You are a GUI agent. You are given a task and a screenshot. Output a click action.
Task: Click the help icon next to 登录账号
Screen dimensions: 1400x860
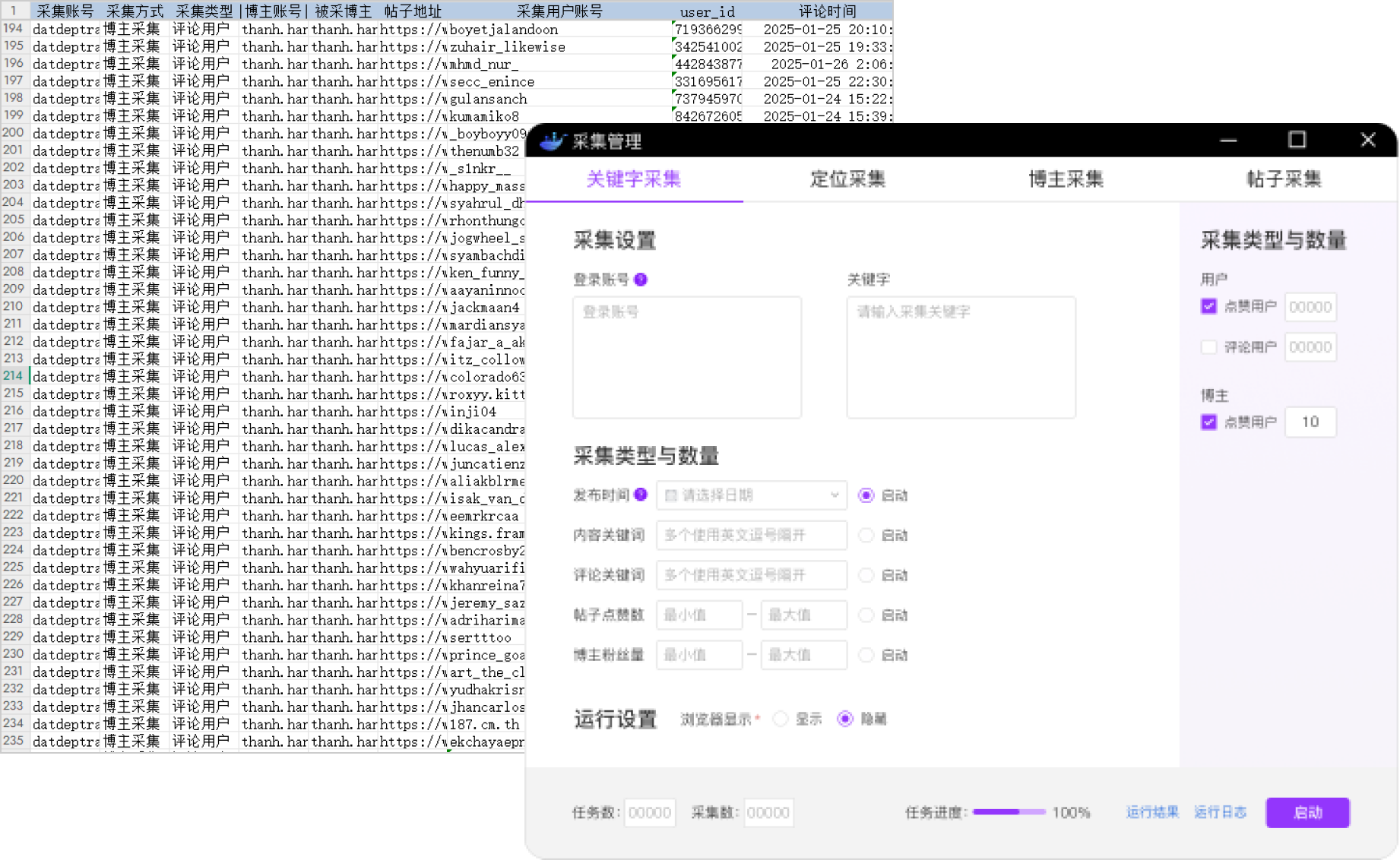(x=641, y=280)
